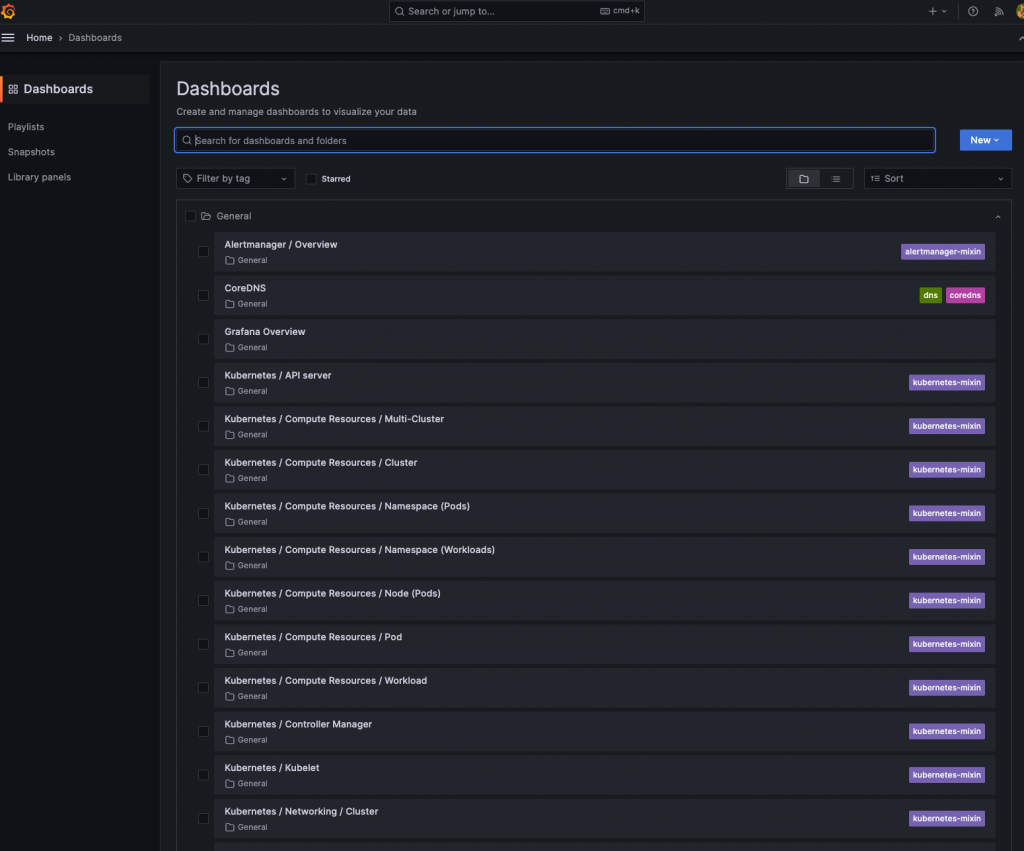
Task: Click the purple alertmanager-mixin tag
Action: click(942, 252)
